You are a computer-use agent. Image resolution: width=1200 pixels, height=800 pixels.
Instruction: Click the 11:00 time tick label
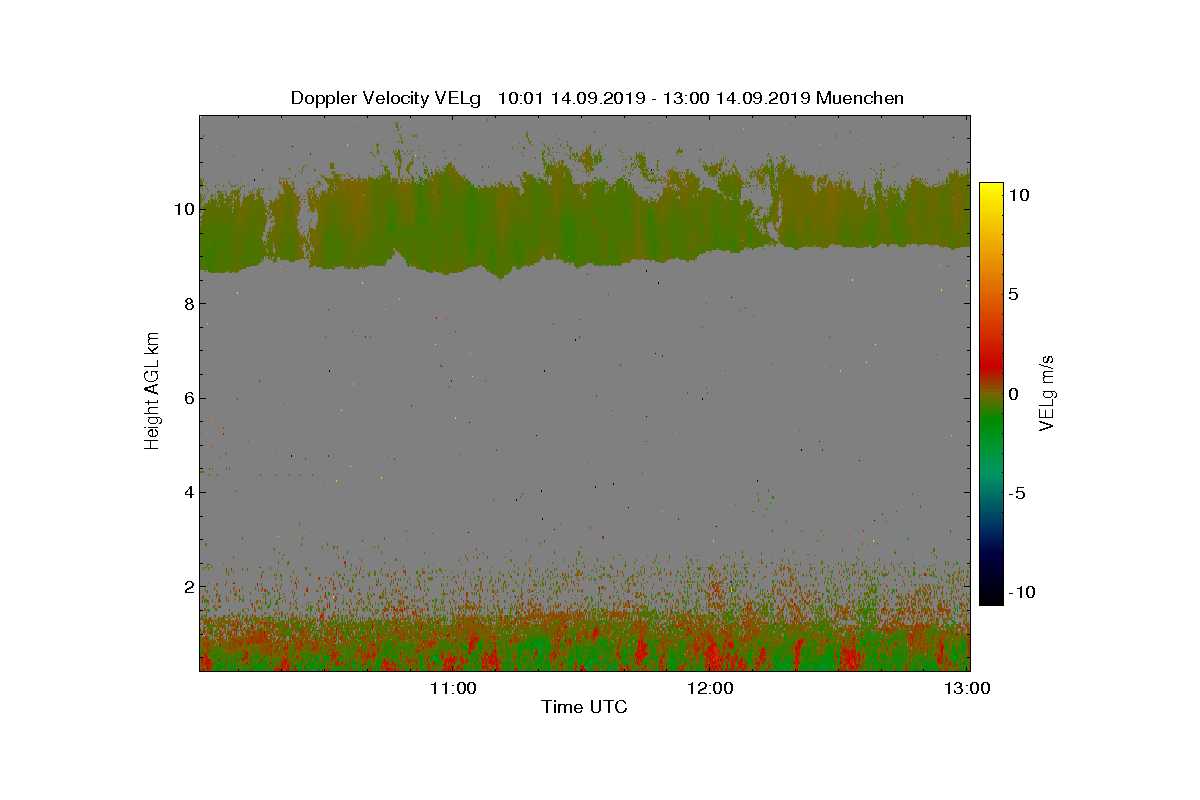[452, 688]
